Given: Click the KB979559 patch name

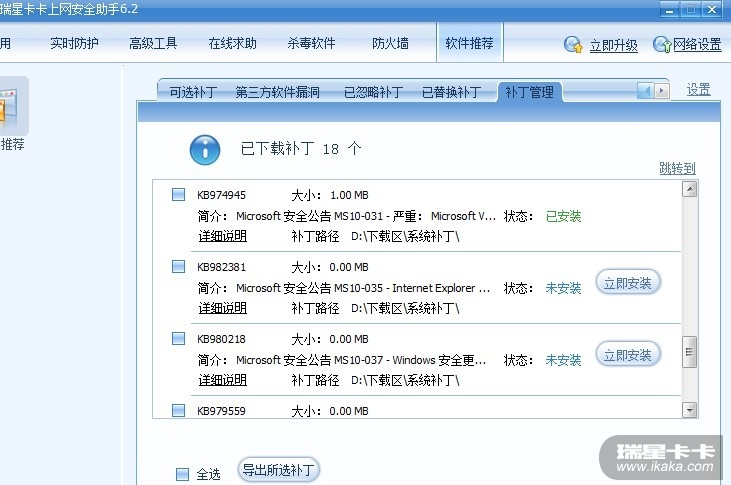Looking at the screenshot, I should point(221,411).
